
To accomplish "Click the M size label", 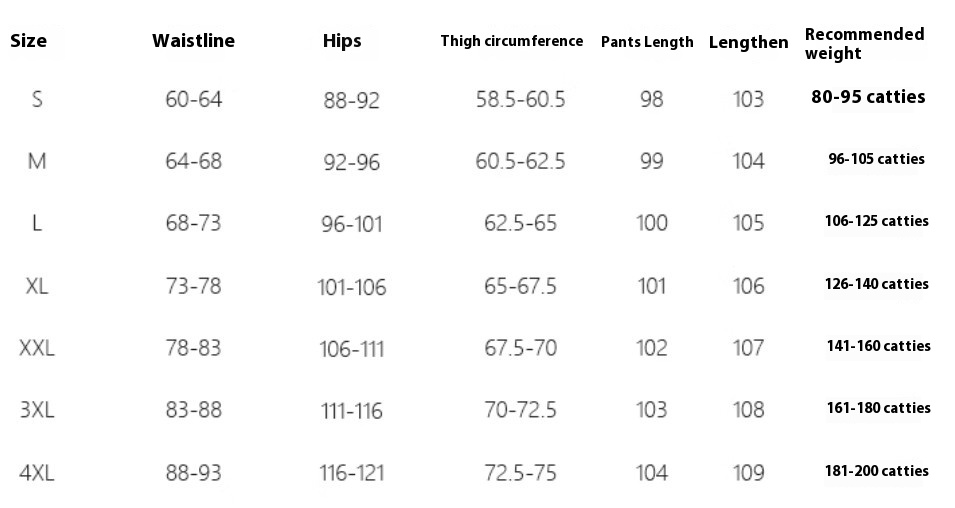I will click(x=37, y=161).
